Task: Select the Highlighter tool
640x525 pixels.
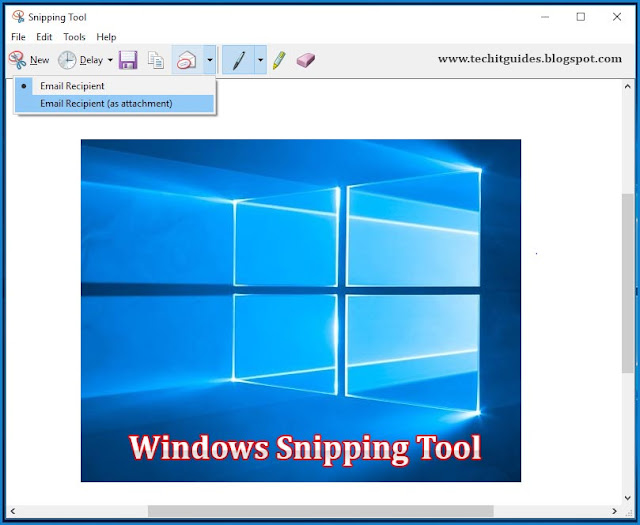Action: 279,60
